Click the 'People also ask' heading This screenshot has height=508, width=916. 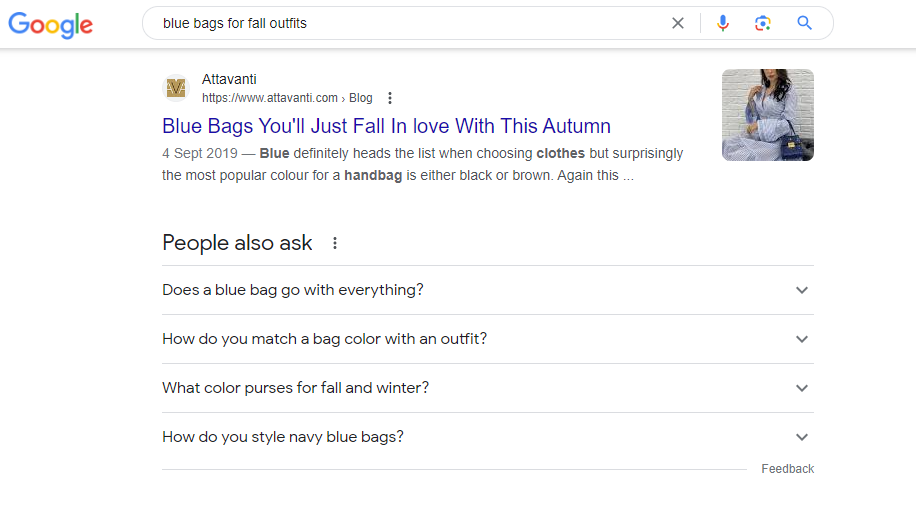pos(237,243)
